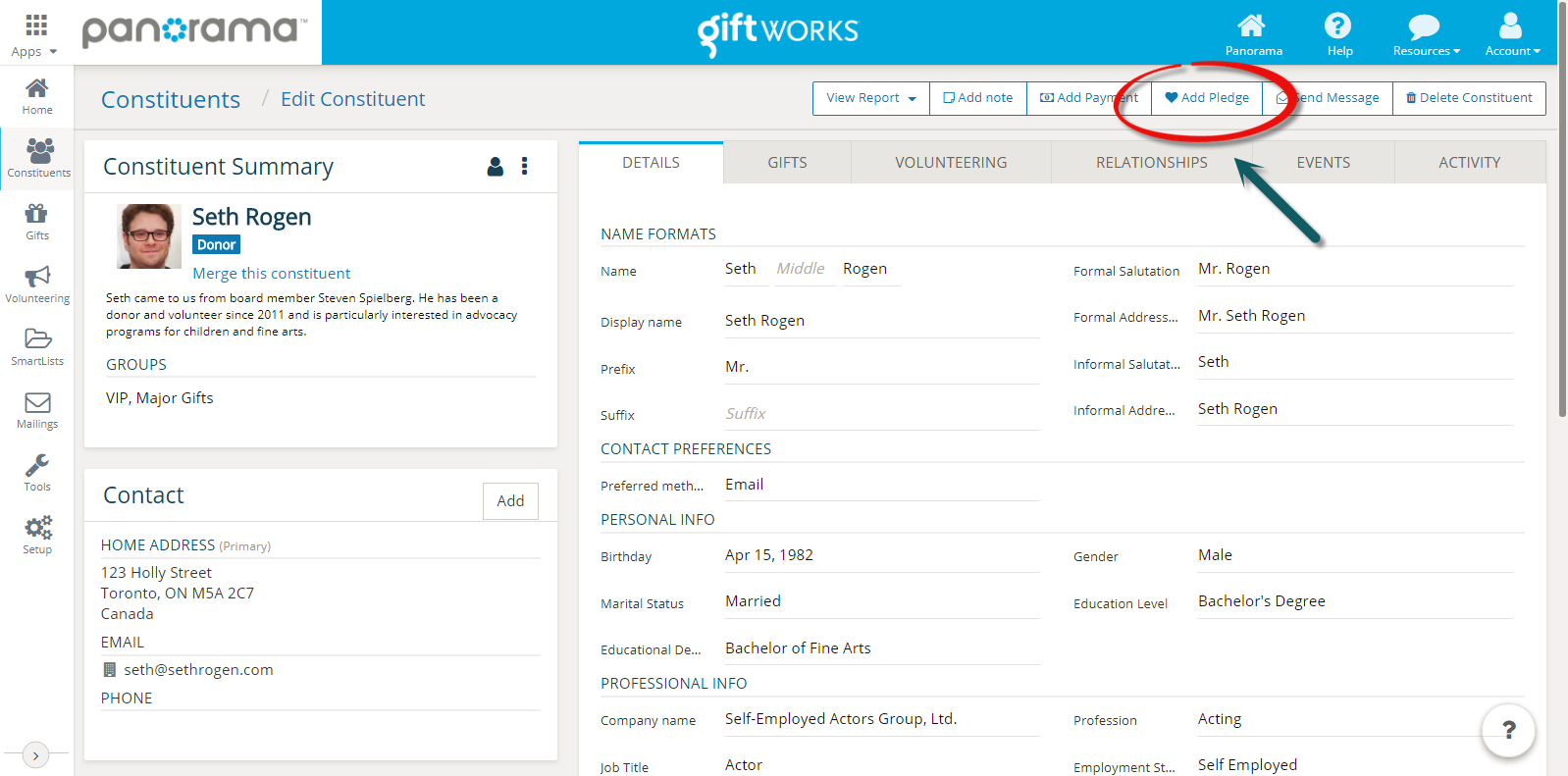Open the Account dropdown menu
1568x776 pixels.
(1512, 34)
